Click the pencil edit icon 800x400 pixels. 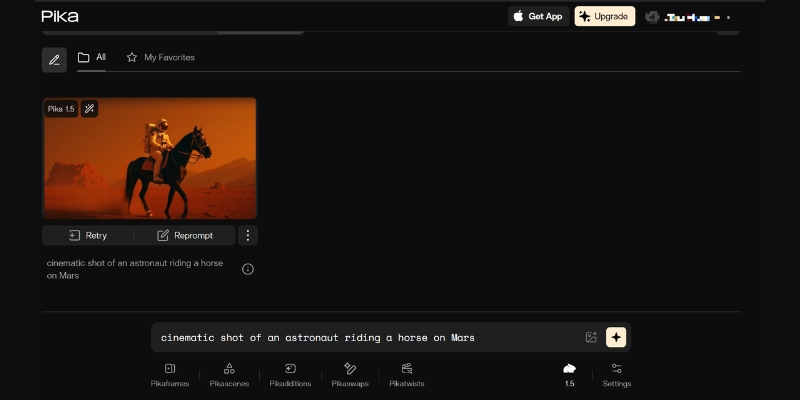tap(54, 60)
